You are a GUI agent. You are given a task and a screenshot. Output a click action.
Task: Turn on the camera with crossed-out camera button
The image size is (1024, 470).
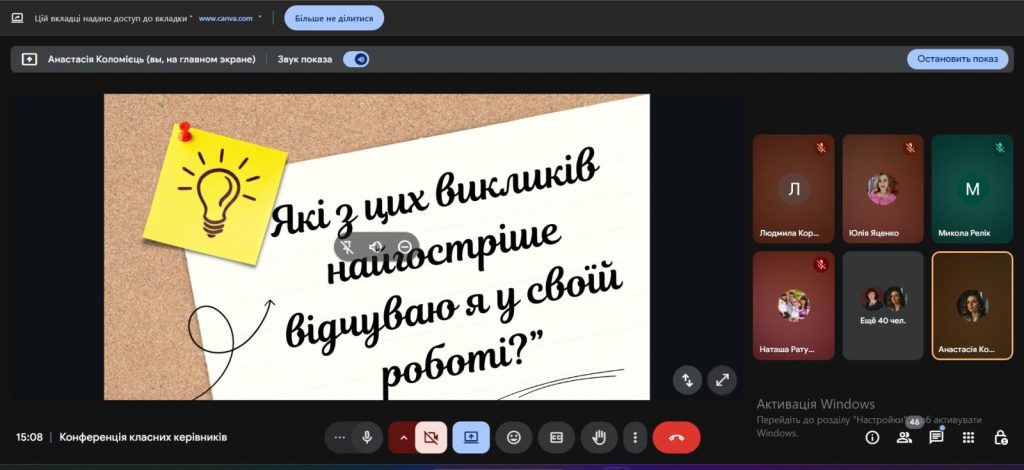[x=431, y=437]
